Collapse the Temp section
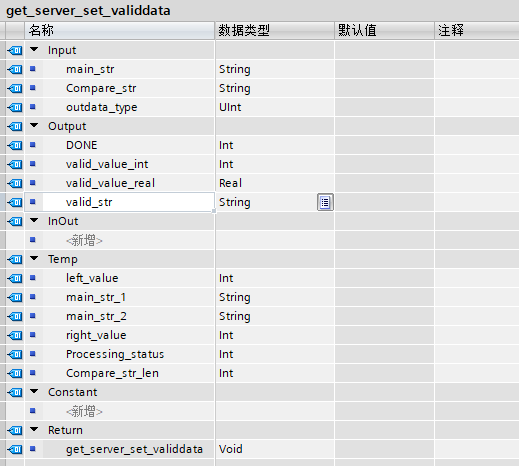The image size is (519, 466). [34, 259]
